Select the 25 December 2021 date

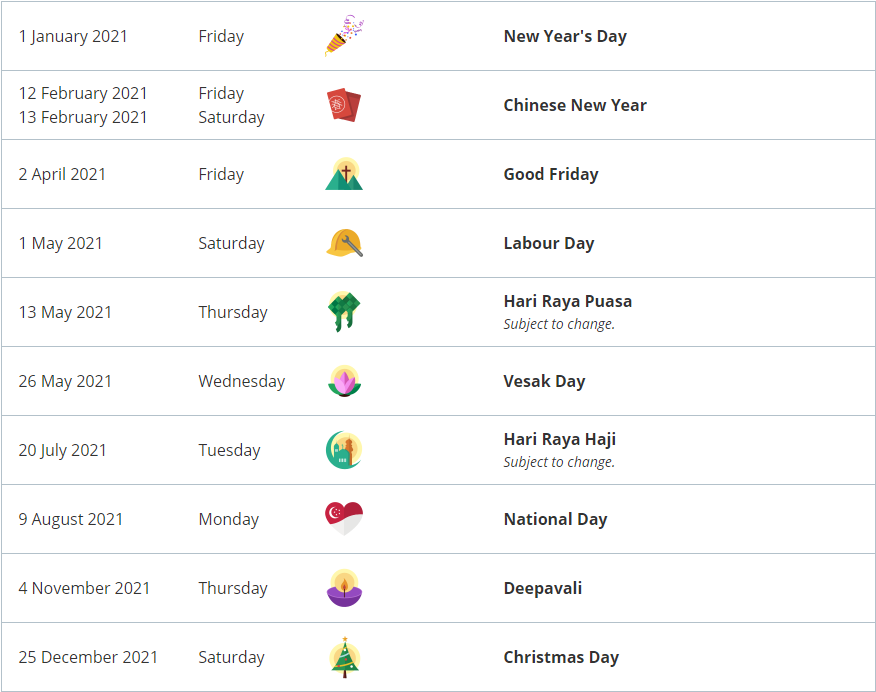[88, 657]
